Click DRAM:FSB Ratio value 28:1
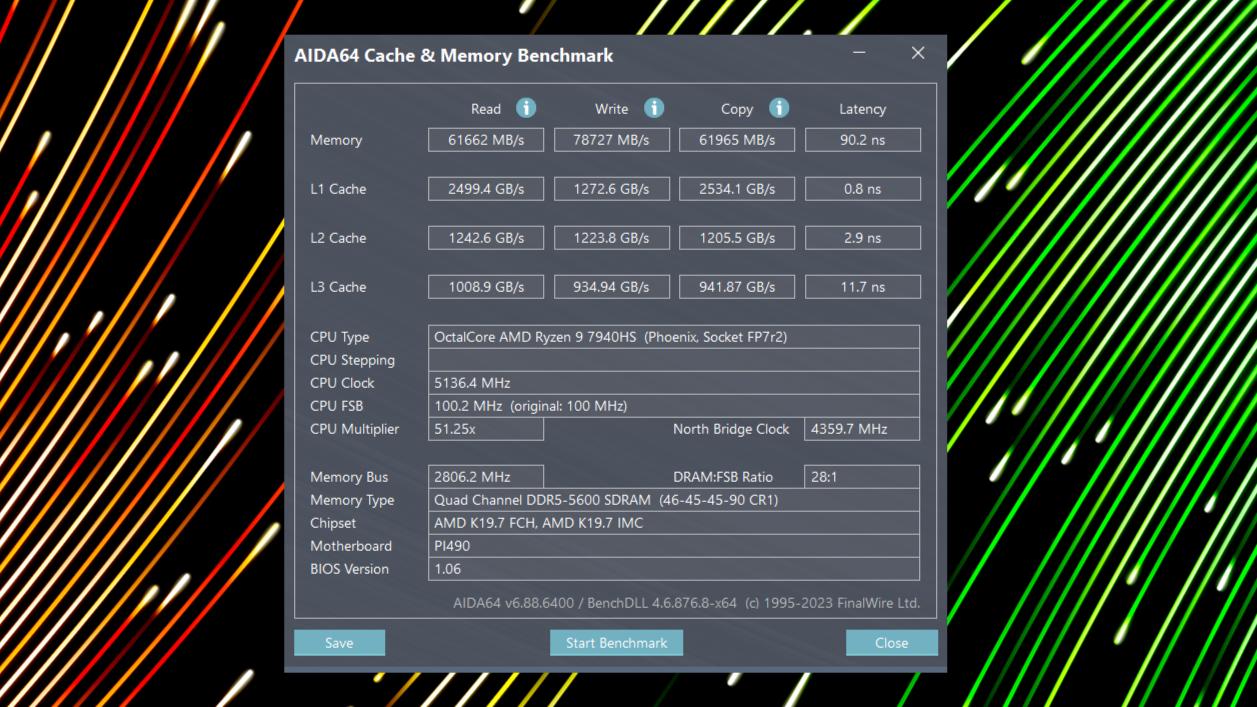Image resolution: width=1257 pixels, height=707 pixels. [863, 477]
